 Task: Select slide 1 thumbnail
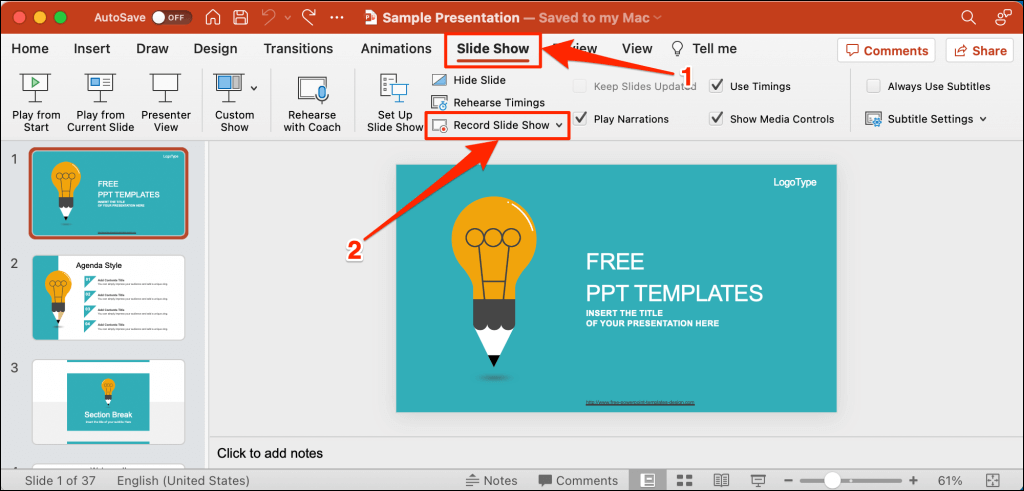coord(108,193)
